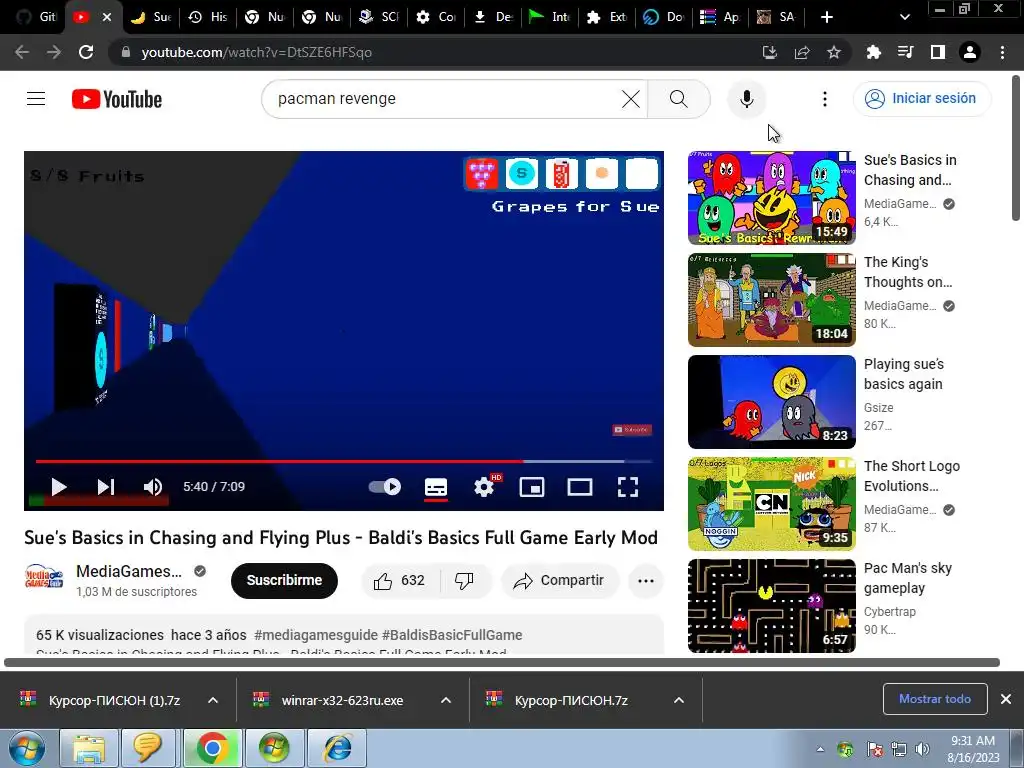This screenshot has width=1024, height=768.
Task: Open Sue's Basics in Chasing thumbnail 15:49
Action: [771, 198]
